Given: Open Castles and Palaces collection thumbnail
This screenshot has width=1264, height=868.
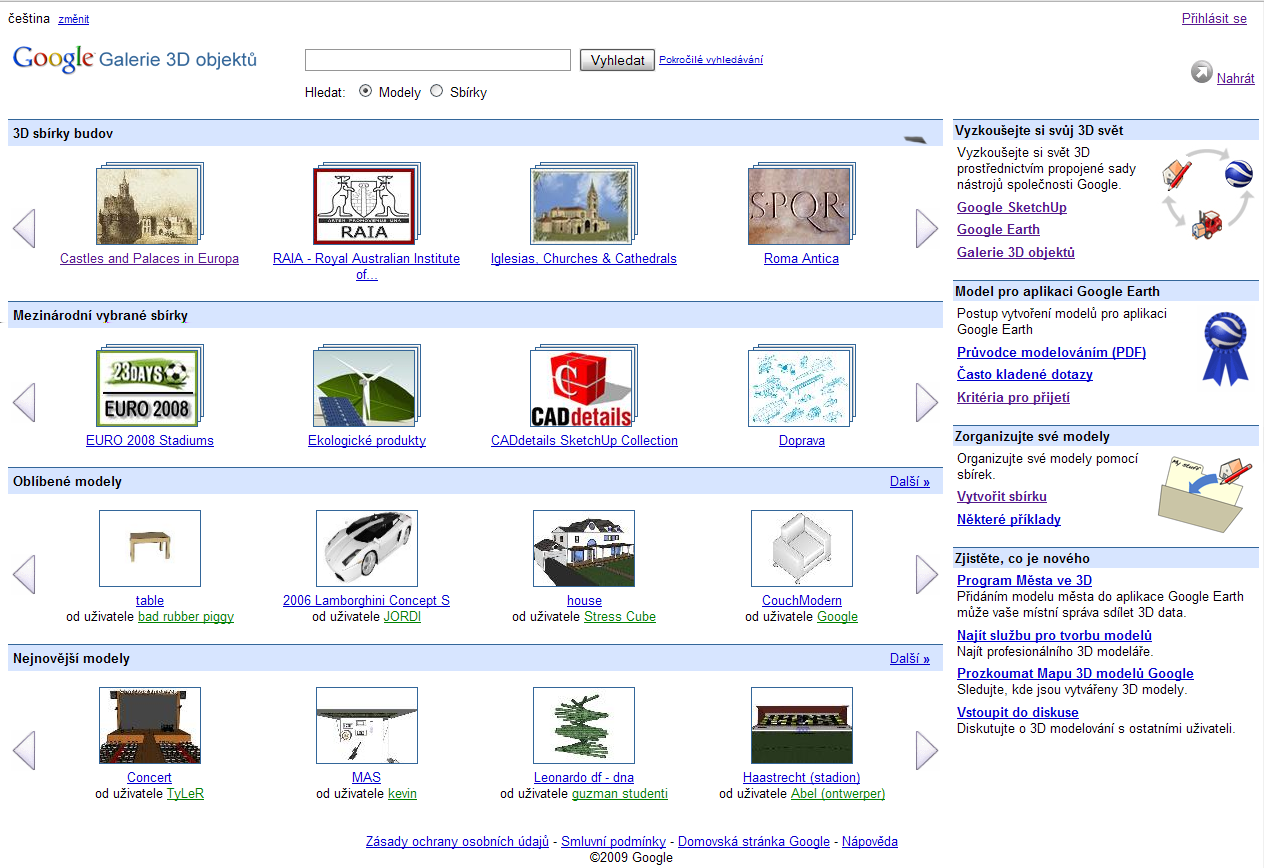Looking at the screenshot, I should (149, 205).
